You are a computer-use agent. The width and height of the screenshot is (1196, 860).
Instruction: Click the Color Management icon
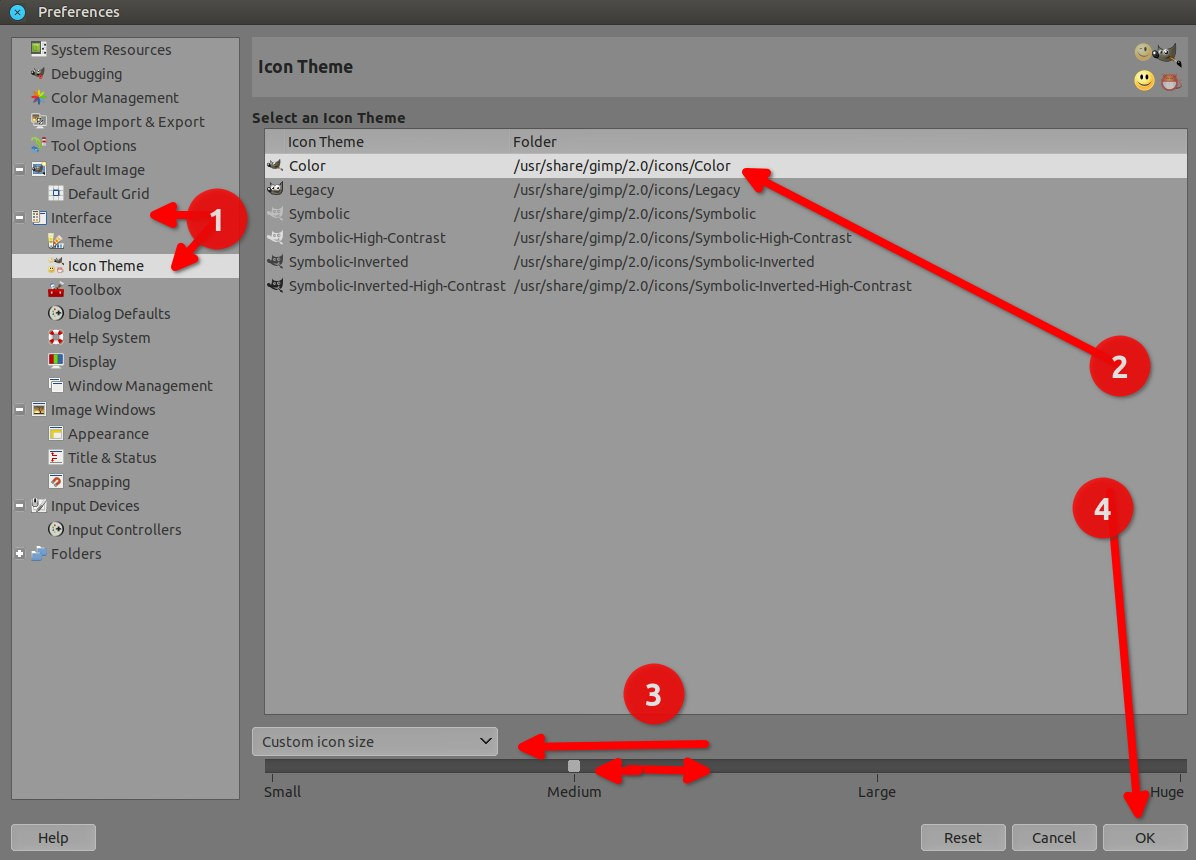click(38, 97)
